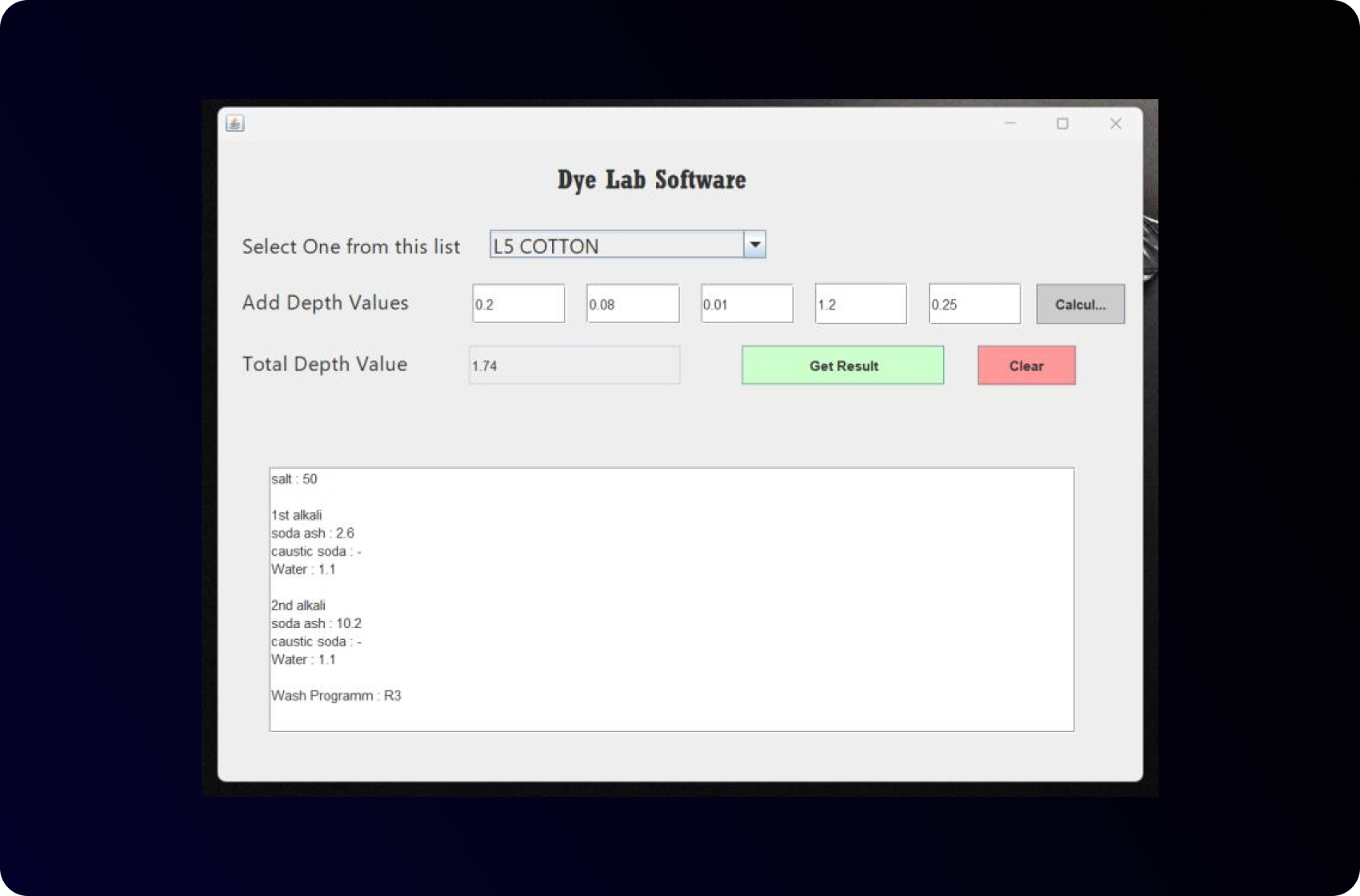This screenshot has width=1360, height=896.
Task: Click the red Clear button
Action: coord(1026,366)
